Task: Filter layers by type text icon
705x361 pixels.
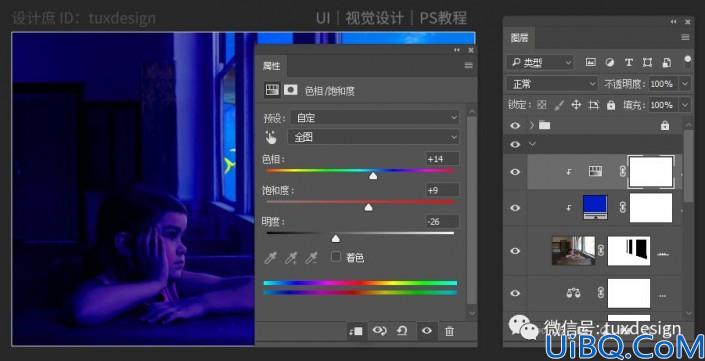Action: 629,62
